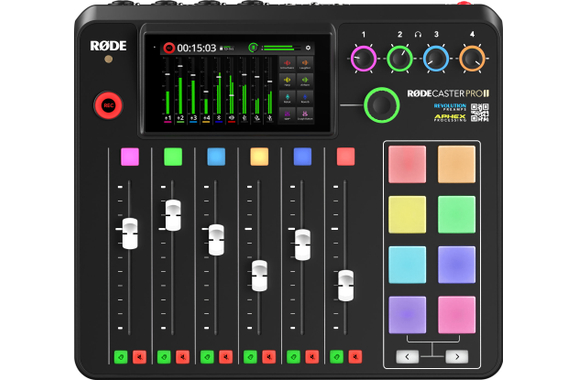
Task: Mute the sixth fader channel
Action: coord(355,357)
